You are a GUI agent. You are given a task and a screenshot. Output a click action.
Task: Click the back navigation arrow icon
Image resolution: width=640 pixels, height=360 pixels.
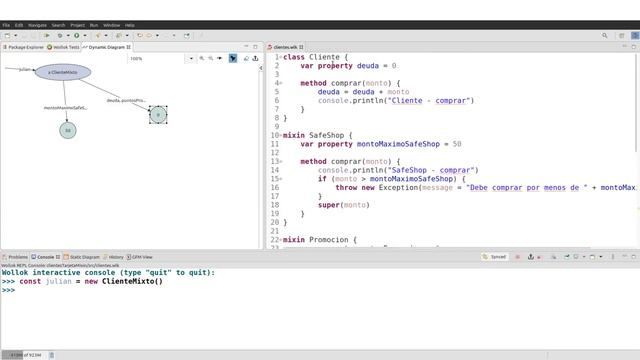click(140, 36)
